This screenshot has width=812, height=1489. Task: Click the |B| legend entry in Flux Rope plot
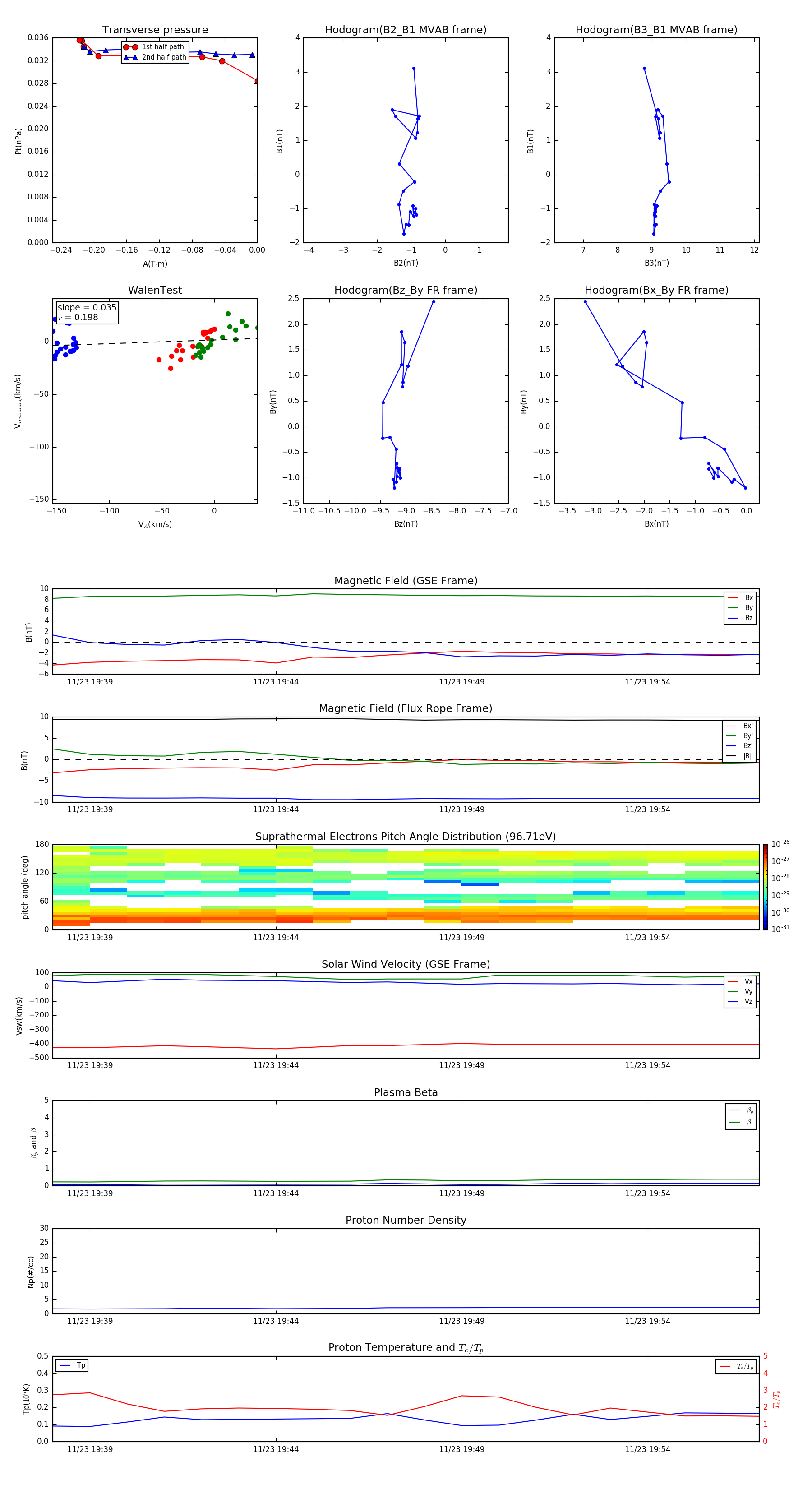point(739,756)
